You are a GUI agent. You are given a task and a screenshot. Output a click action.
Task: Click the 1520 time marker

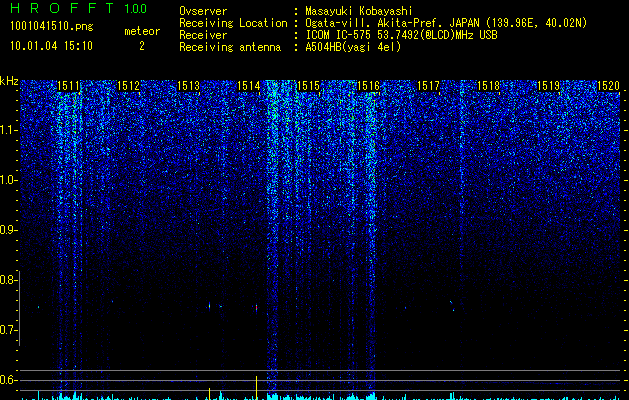coord(608,86)
